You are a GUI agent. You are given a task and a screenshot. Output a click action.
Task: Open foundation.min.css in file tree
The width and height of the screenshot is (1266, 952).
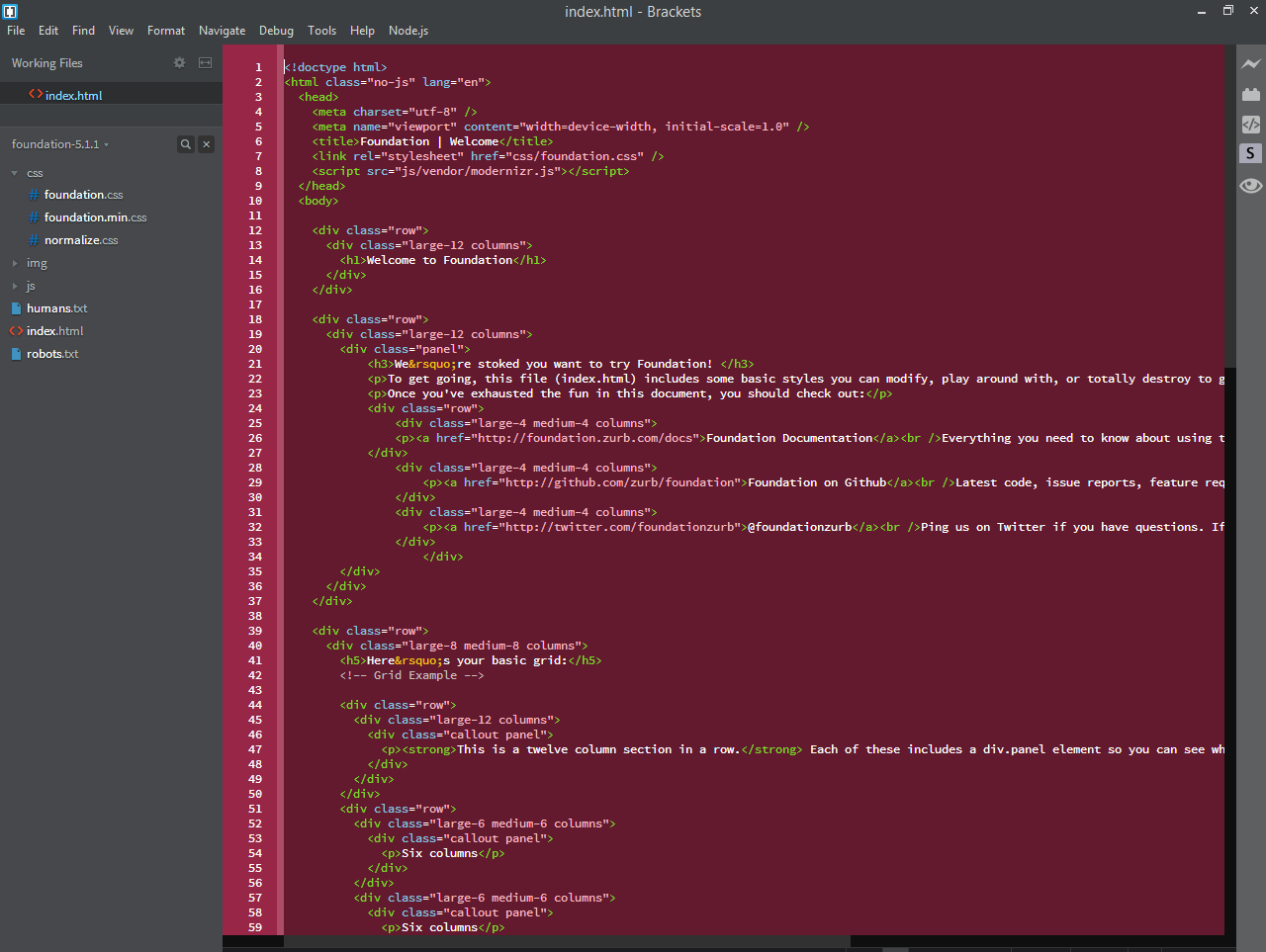coord(95,217)
